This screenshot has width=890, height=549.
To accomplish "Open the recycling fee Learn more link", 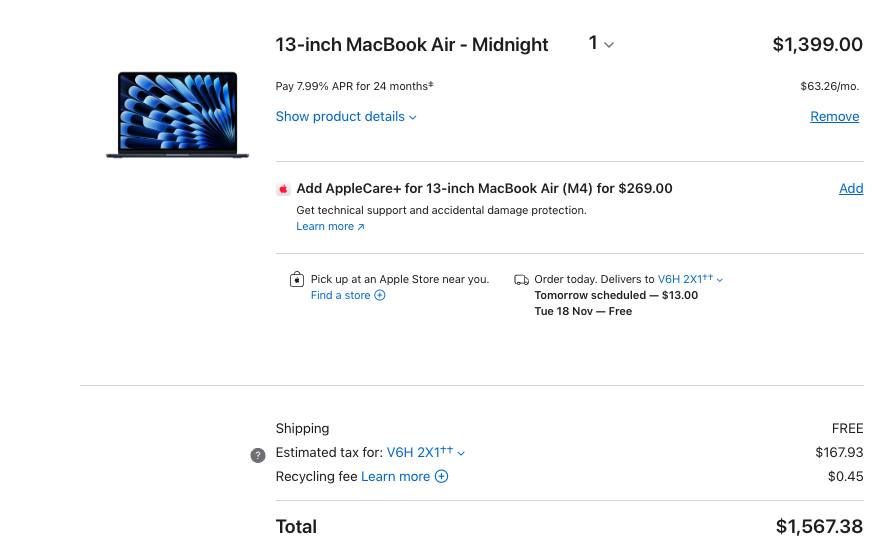I will click(395, 477).
